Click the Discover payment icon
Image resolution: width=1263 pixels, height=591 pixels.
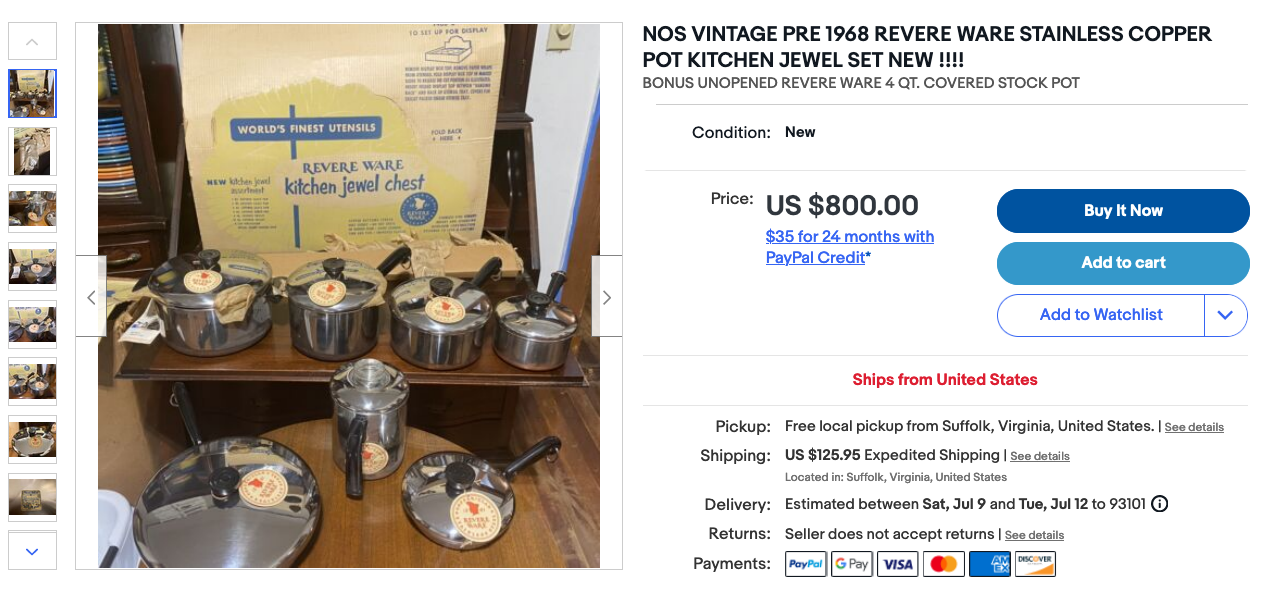[1035, 563]
